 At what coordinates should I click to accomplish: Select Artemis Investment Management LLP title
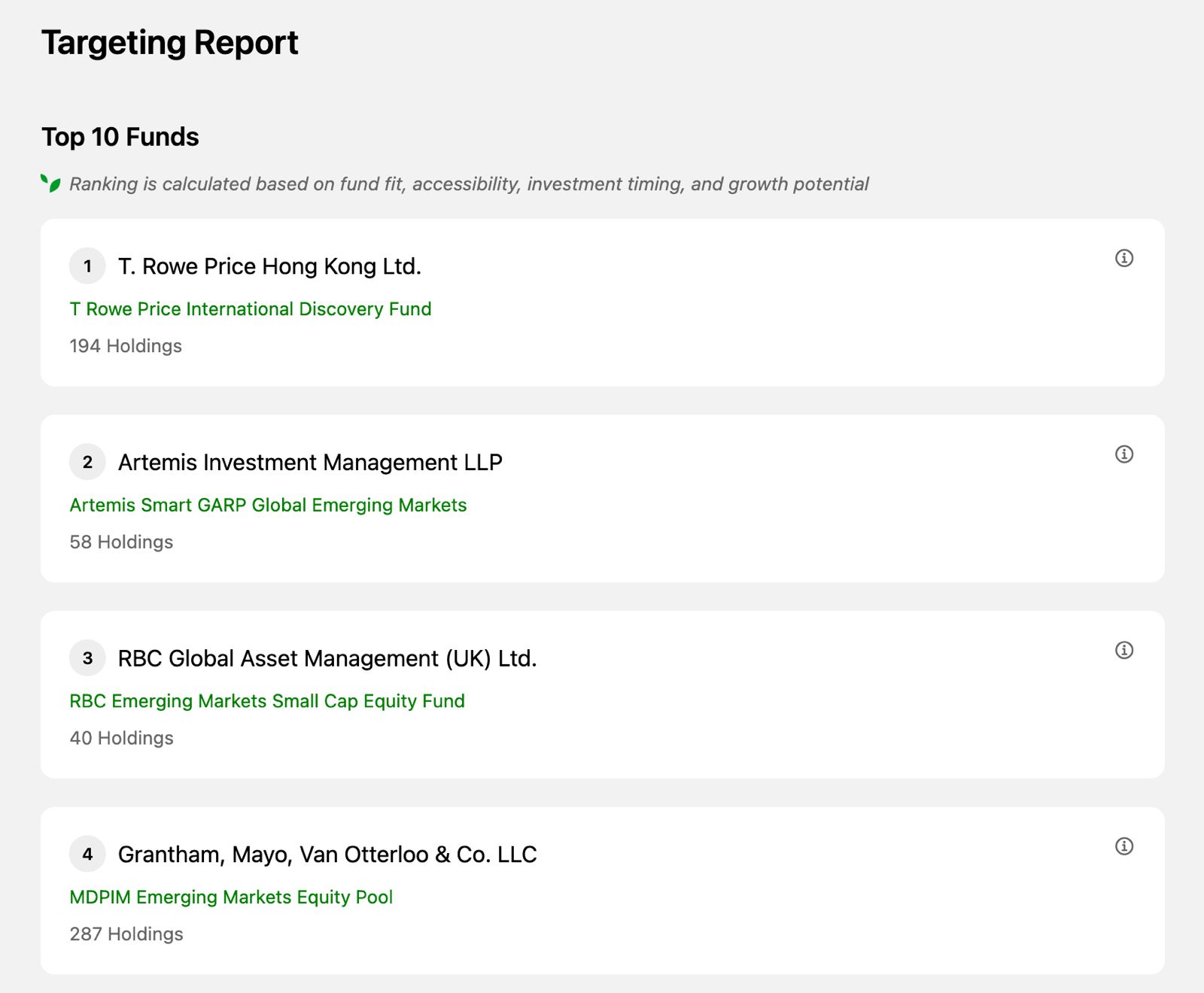tap(310, 463)
